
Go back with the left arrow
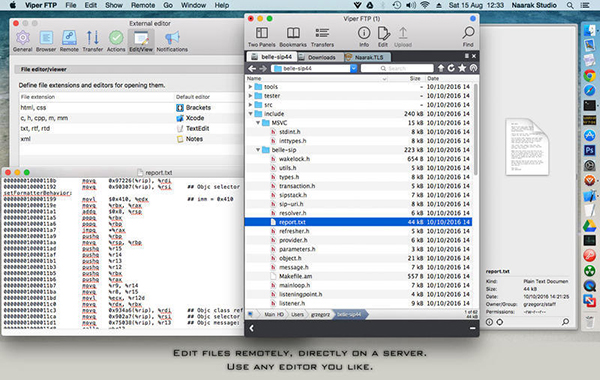point(252,68)
